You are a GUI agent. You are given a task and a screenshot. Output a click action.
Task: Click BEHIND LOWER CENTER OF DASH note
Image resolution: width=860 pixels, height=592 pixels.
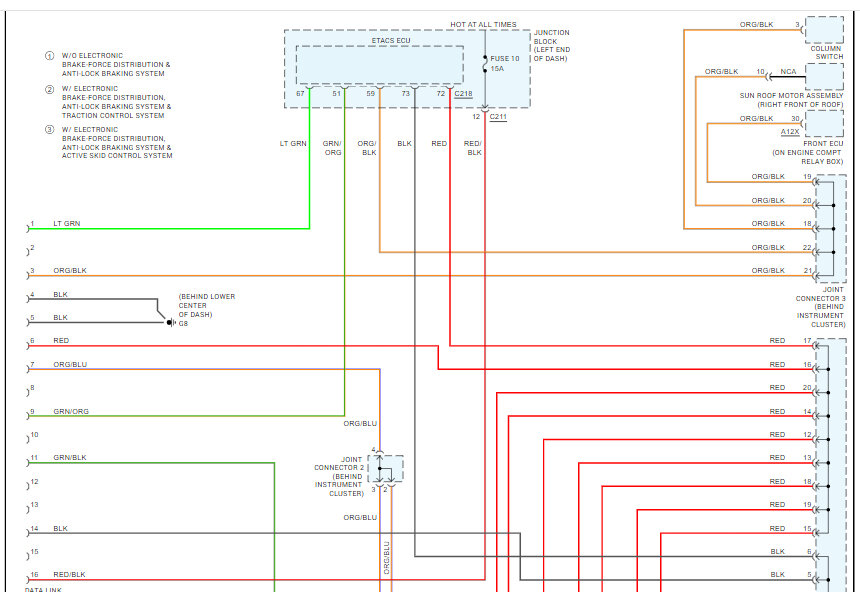coord(206,306)
